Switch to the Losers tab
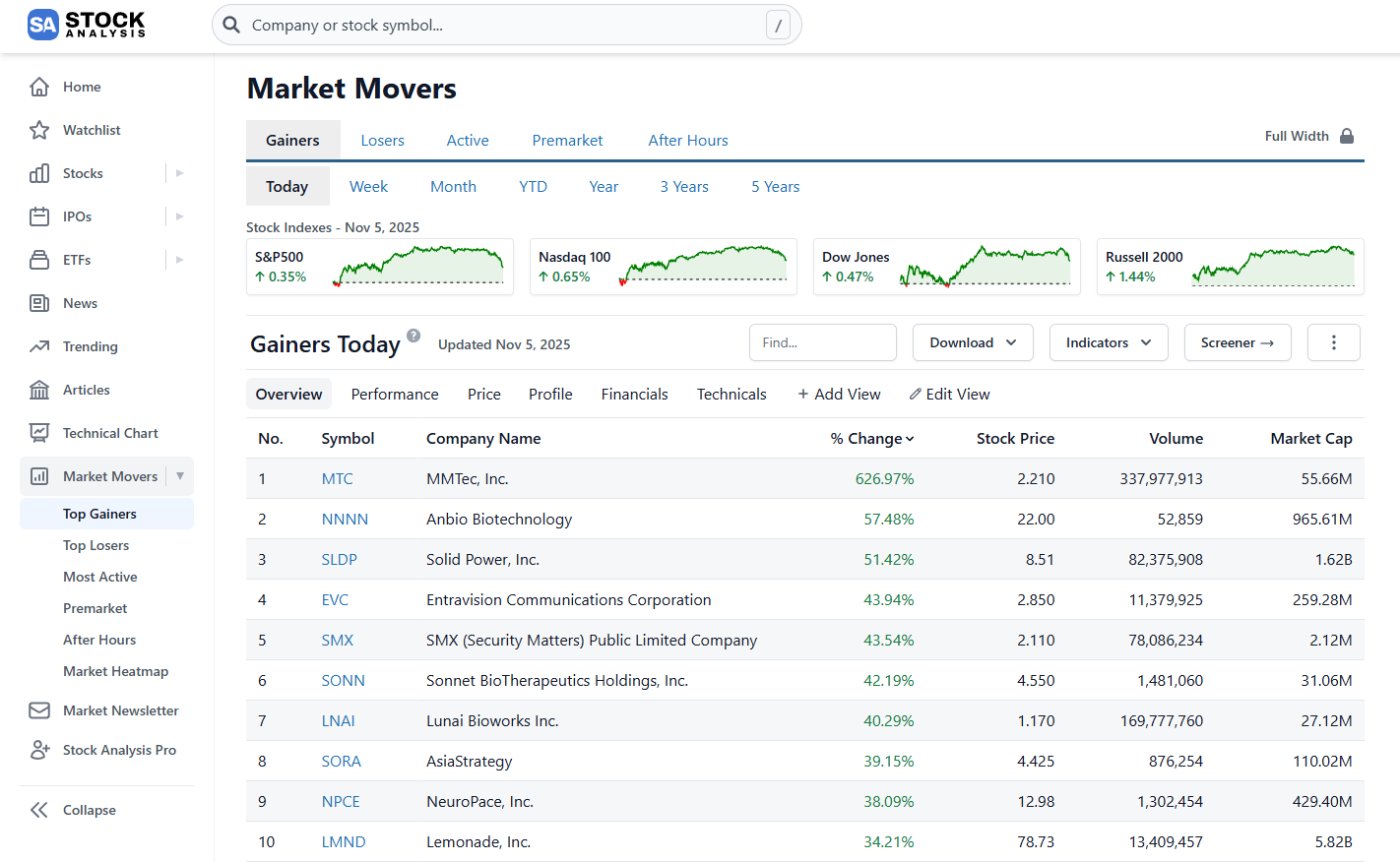 382,140
